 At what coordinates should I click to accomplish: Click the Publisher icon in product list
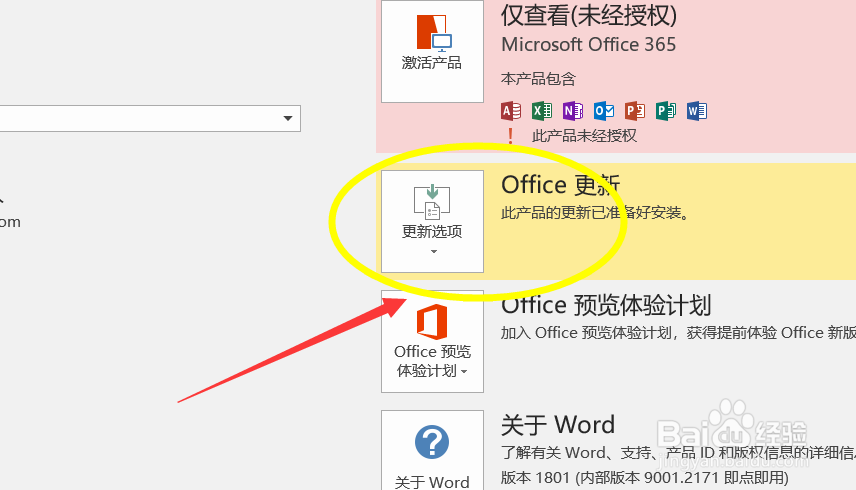666,111
